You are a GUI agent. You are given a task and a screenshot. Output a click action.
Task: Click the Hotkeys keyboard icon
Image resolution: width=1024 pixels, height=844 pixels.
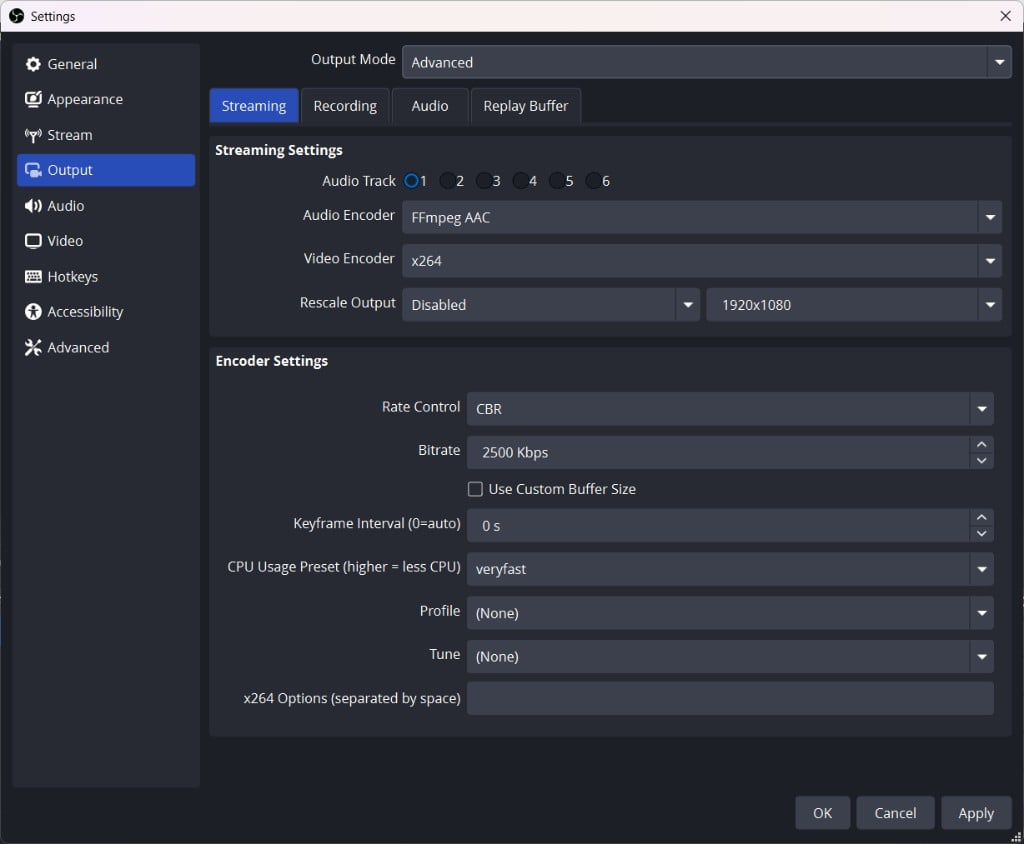tap(33, 276)
